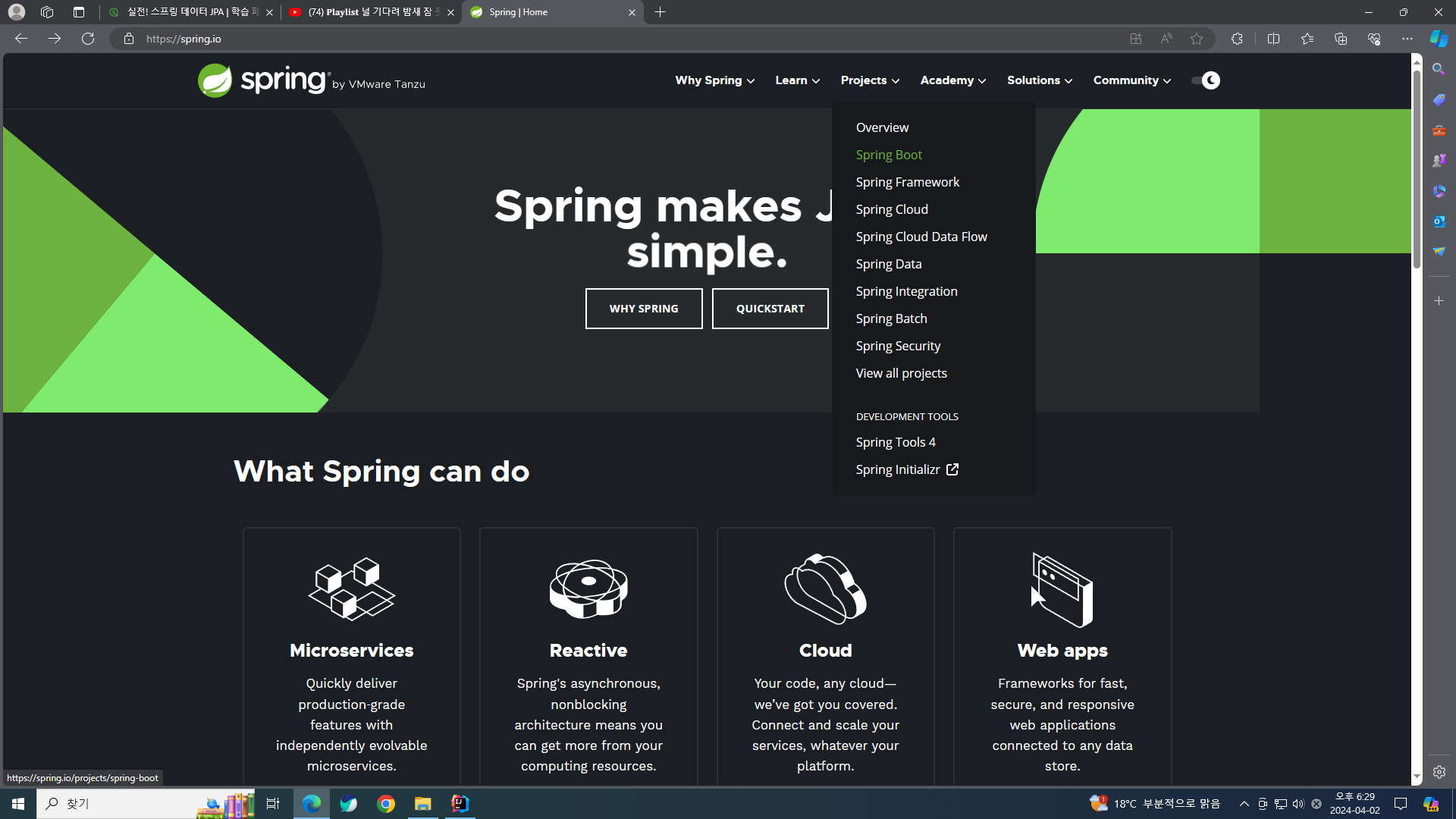The width and height of the screenshot is (1456, 819).
Task: Add page to favorites star icon
Action: pyautogui.click(x=1197, y=39)
